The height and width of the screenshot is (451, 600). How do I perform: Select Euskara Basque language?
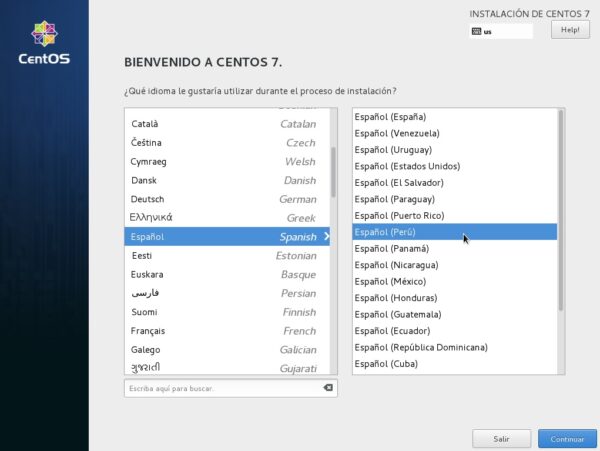pyautogui.click(x=223, y=274)
